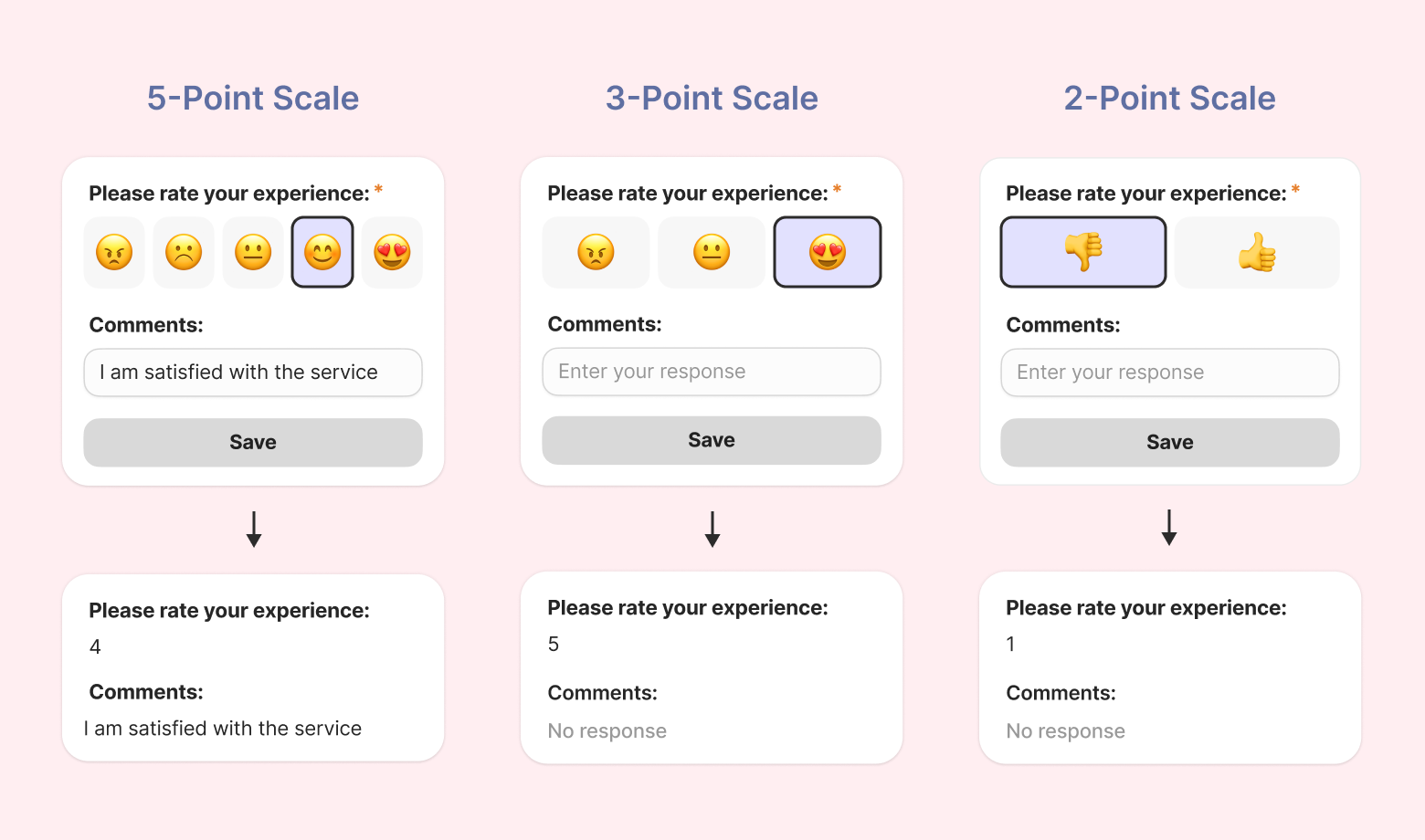Select thumbs up in 2-Point Scale
The width and height of the screenshot is (1425, 840).
click(x=1257, y=252)
